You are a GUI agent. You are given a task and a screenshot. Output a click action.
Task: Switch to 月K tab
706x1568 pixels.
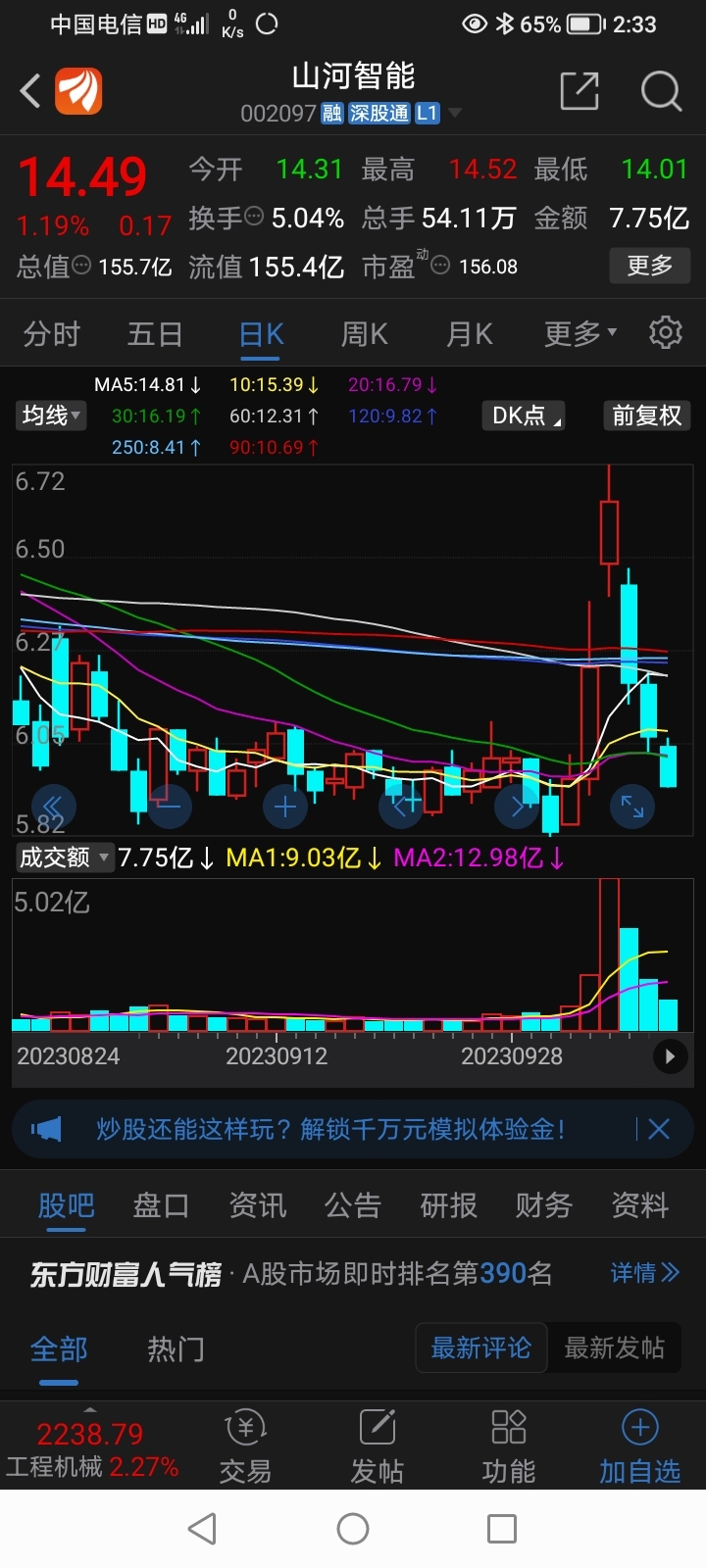470,334
